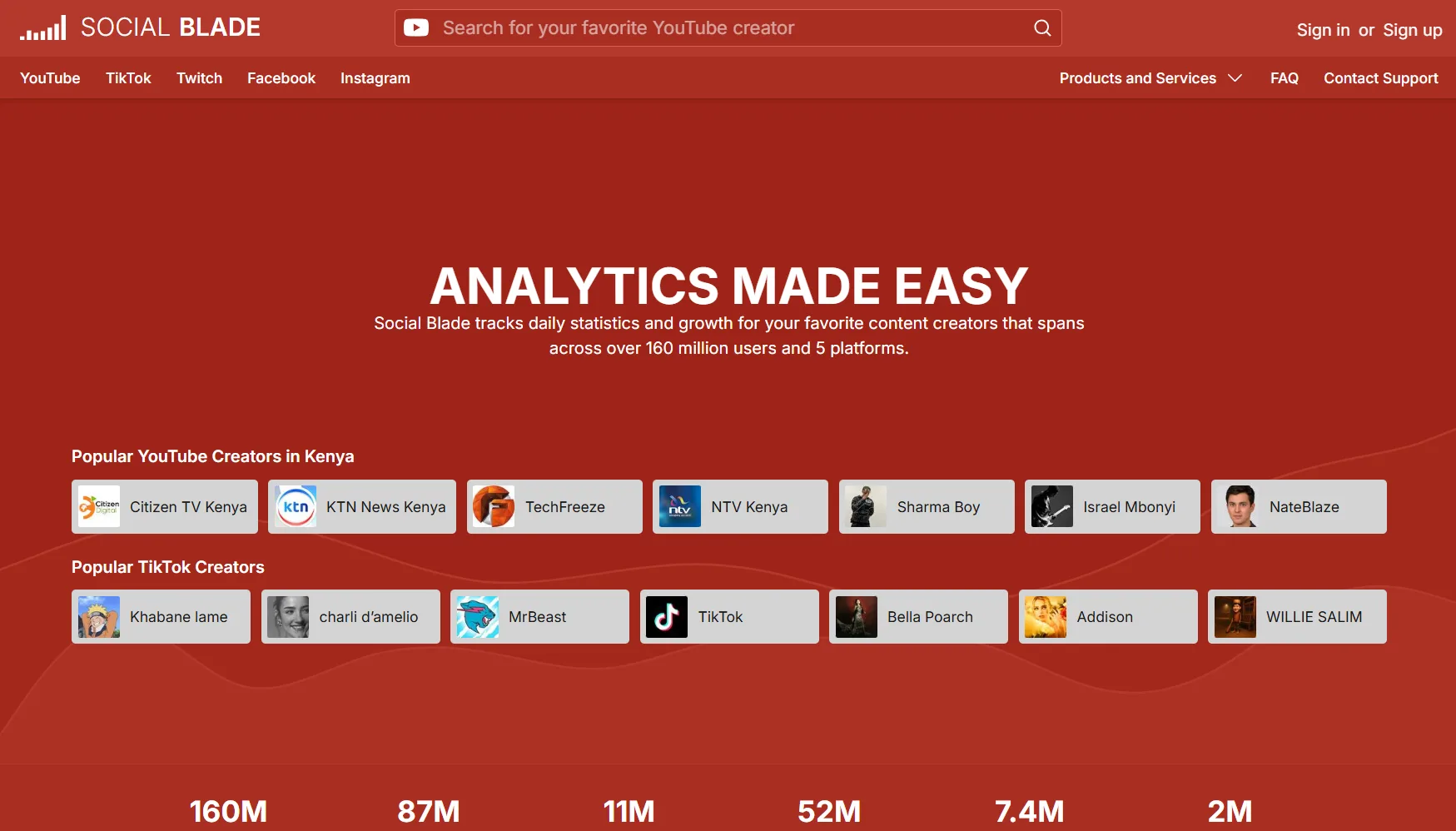Open WILLIE SALIM TikTok card
The image size is (1456, 831).
[1297, 617]
